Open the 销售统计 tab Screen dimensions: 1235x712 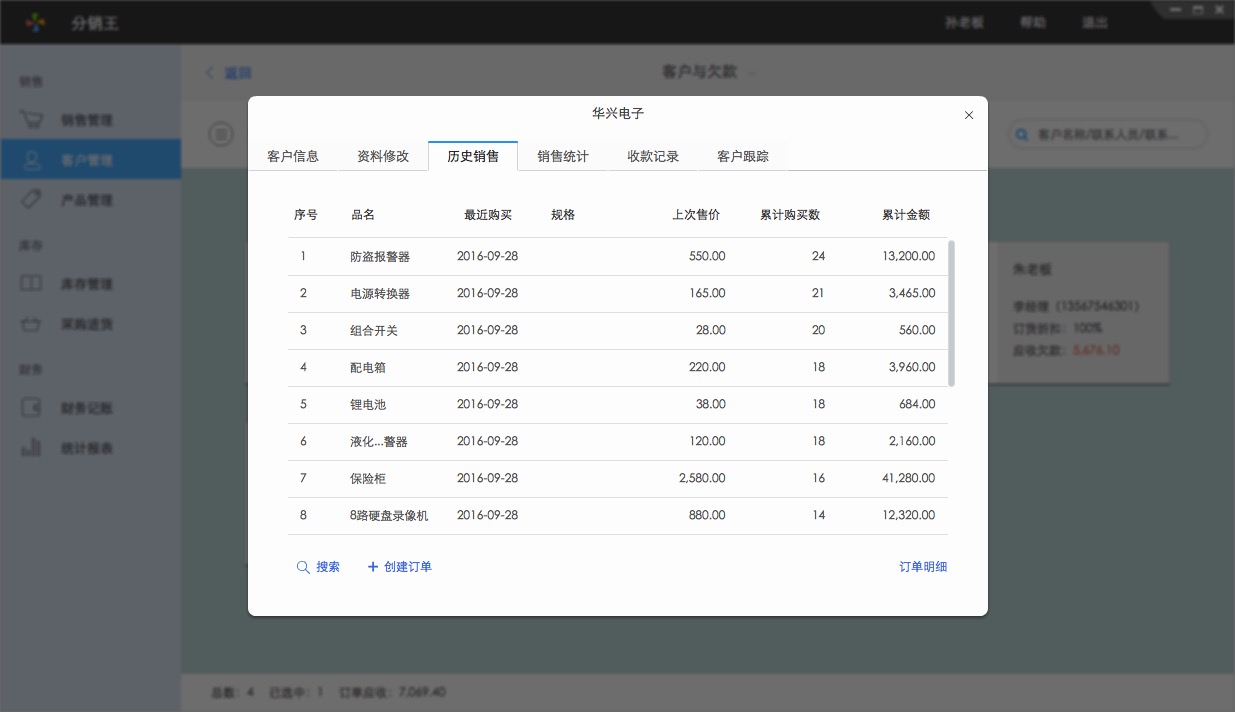click(x=563, y=156)
